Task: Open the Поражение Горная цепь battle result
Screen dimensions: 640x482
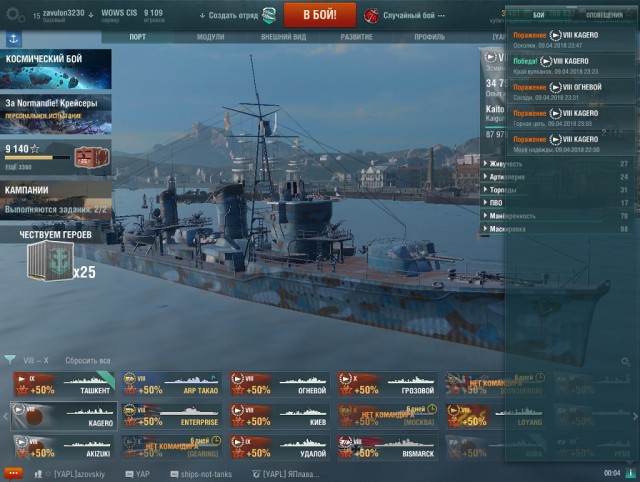Action: (x=571, y=118)
